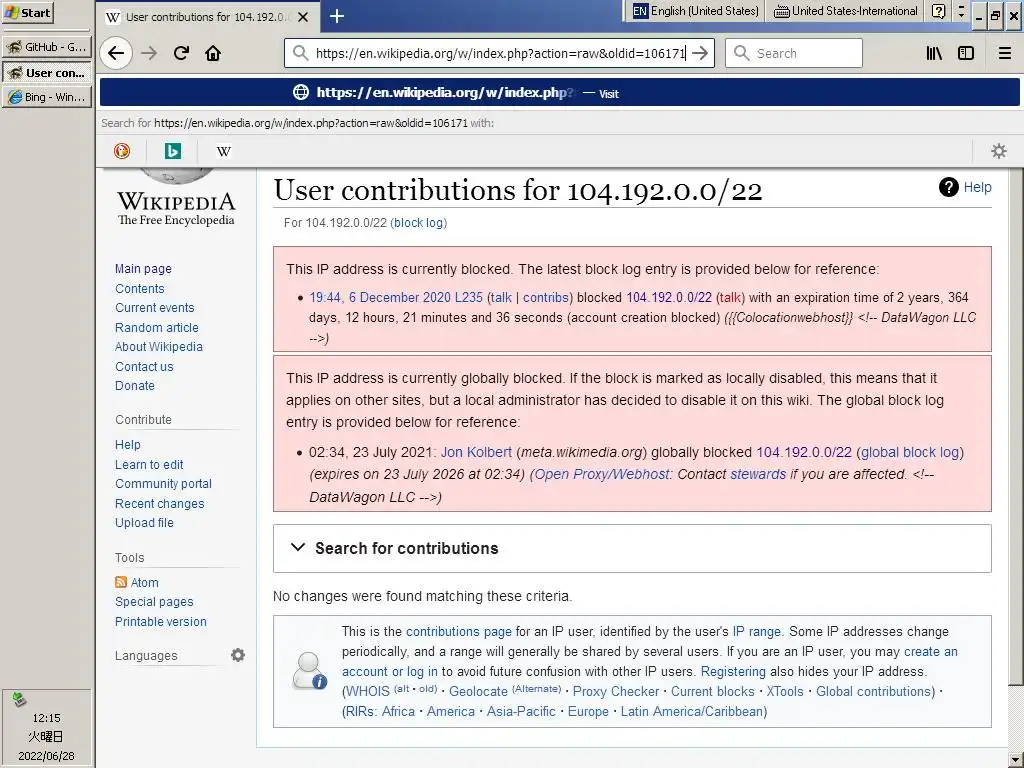This screenshot has width=1024, height=768.
Task: Click the EN input language indicator
Action: [x=640, y=11]
